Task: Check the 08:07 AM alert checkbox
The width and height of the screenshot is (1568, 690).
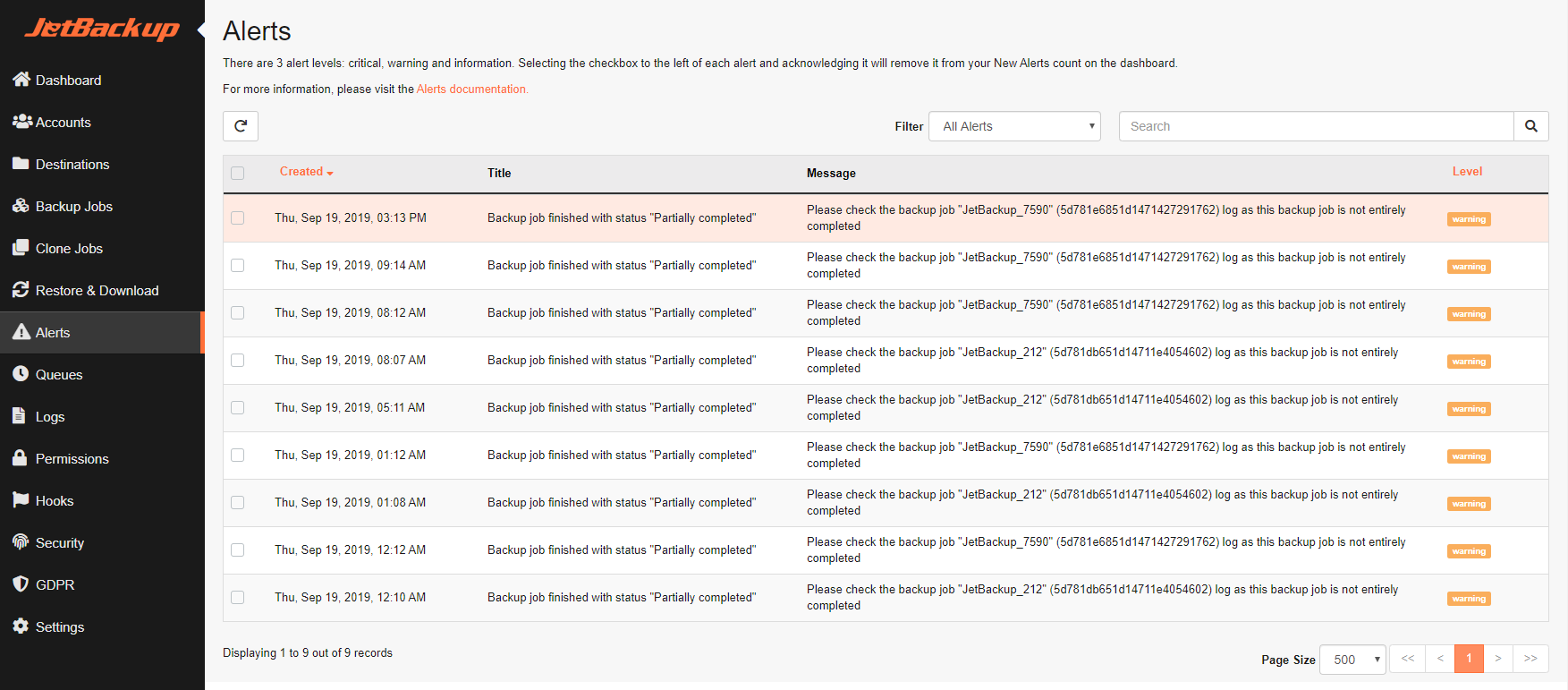Action: [x=237, y=360]
